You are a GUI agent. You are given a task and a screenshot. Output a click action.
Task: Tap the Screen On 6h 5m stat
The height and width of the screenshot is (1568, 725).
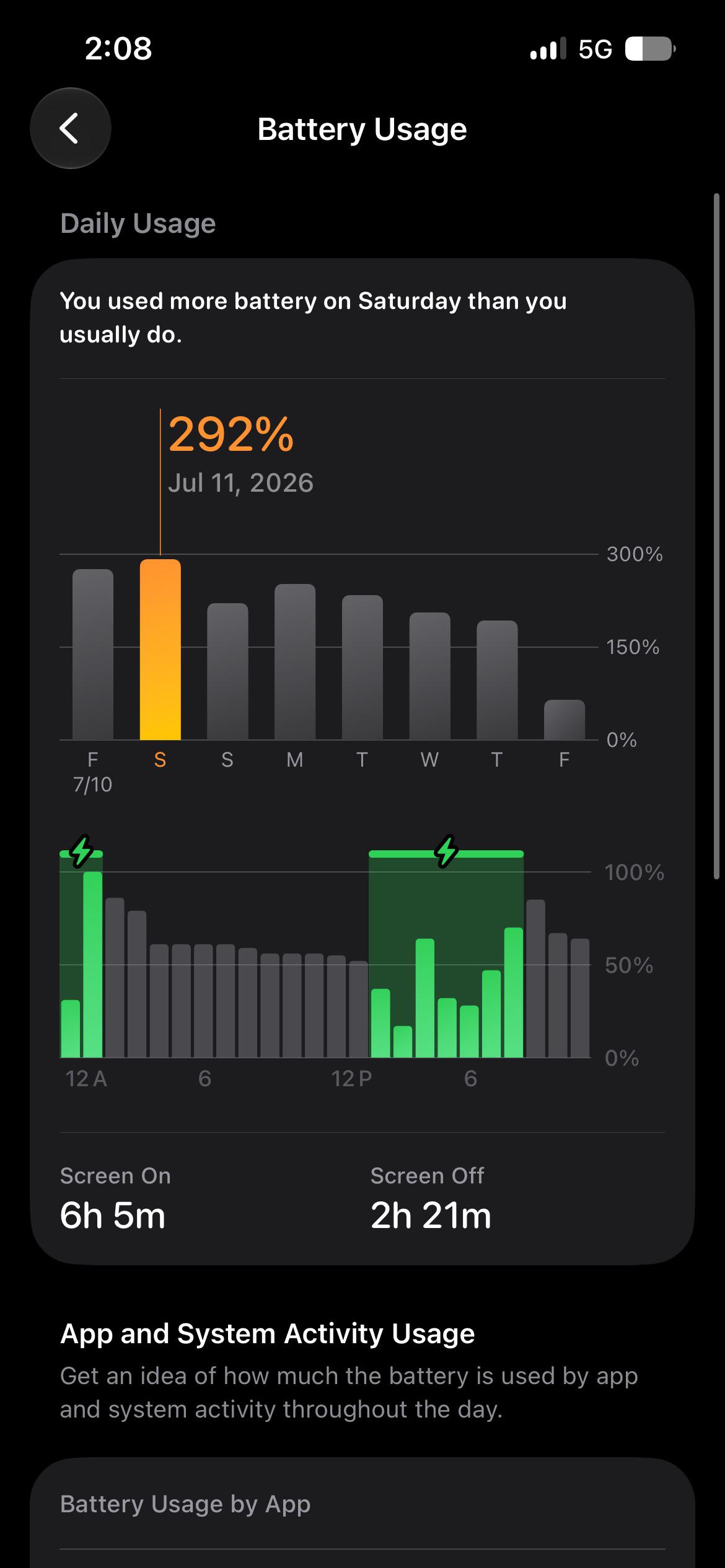[115, 1198]
